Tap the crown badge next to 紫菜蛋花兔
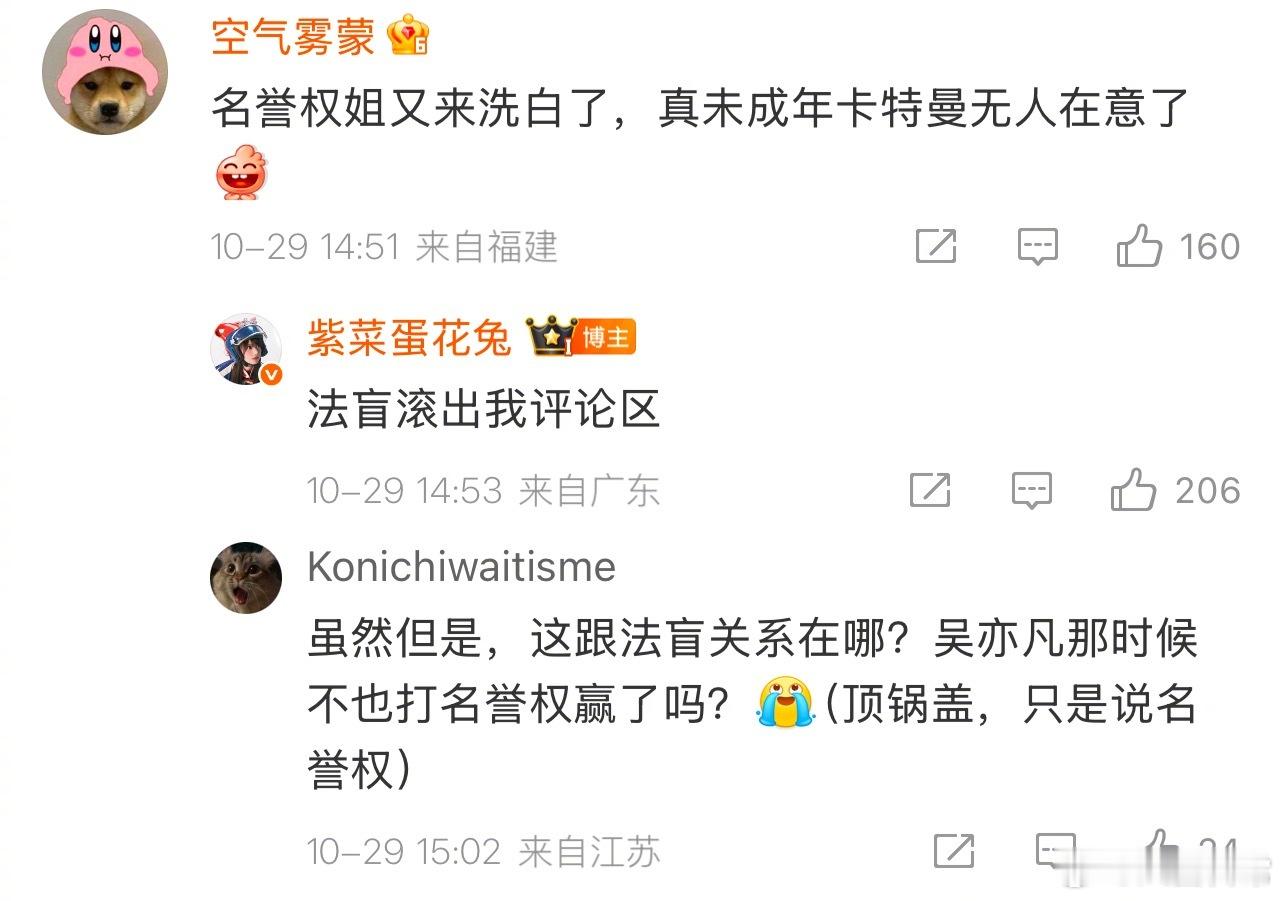 [x=550, y=337]
